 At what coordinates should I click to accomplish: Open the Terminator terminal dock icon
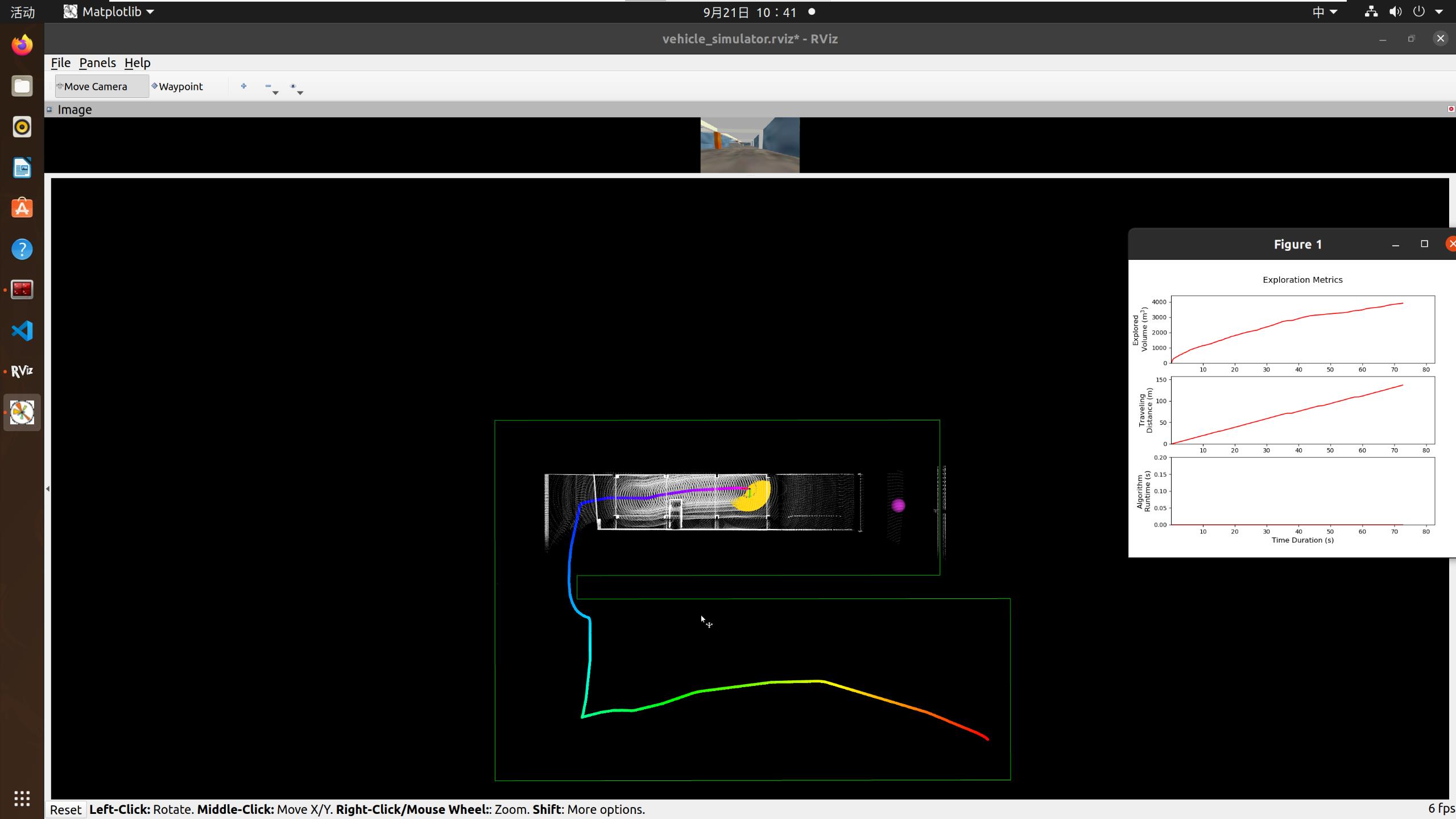(22, 289)
